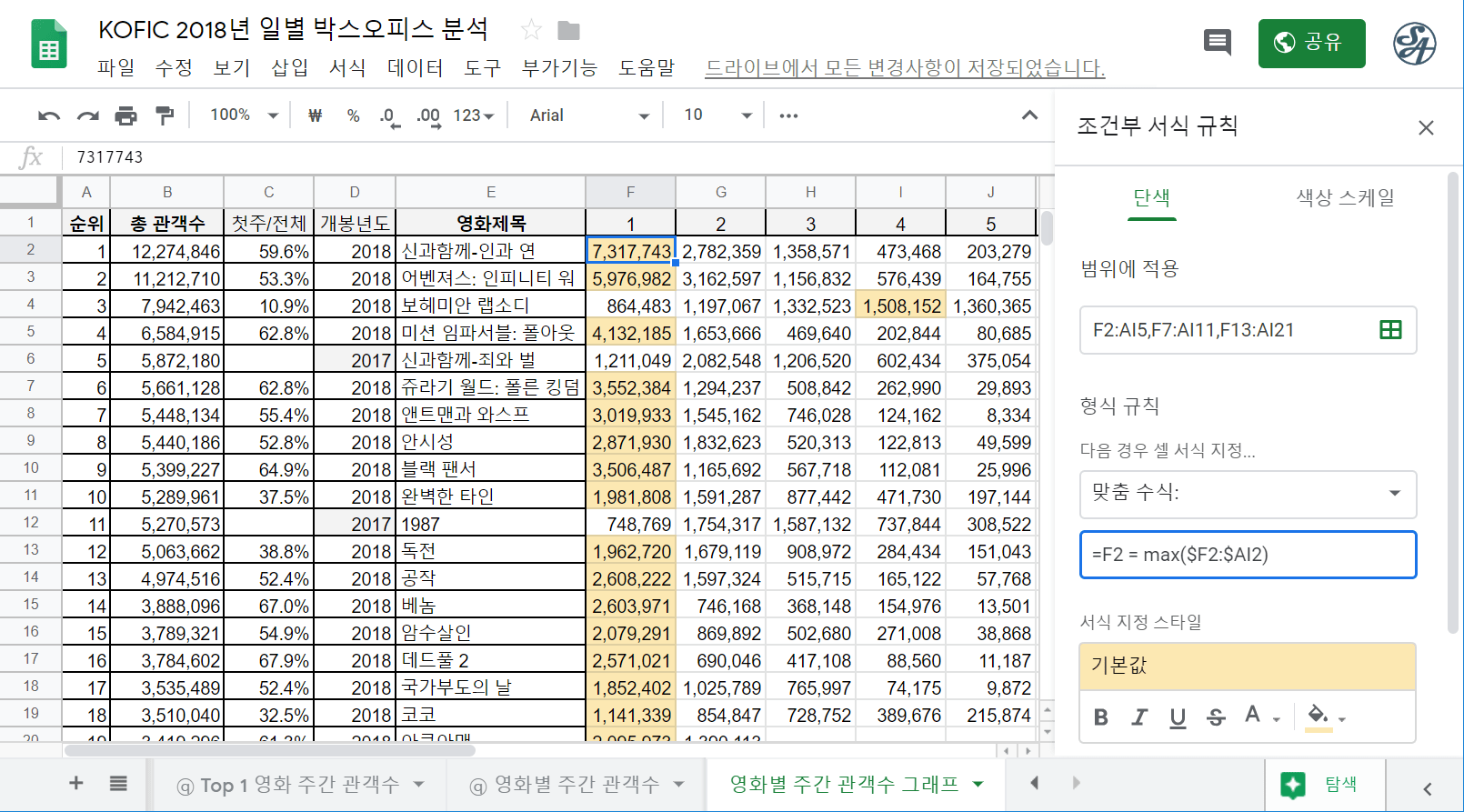Open the zoom 100% dropdown

pos(244,115)
